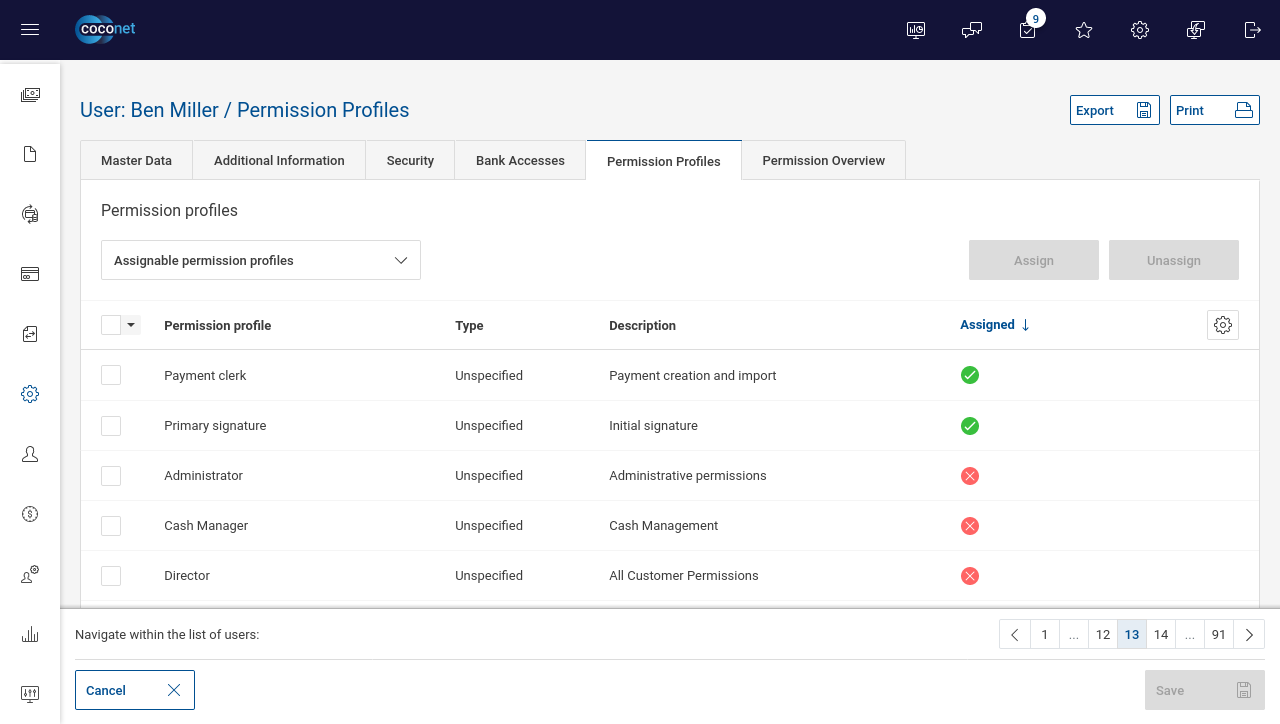The width and height of the screenshot is (1280, 724).
Task: Open the hamburger main menu
Action: pos(30,30)
